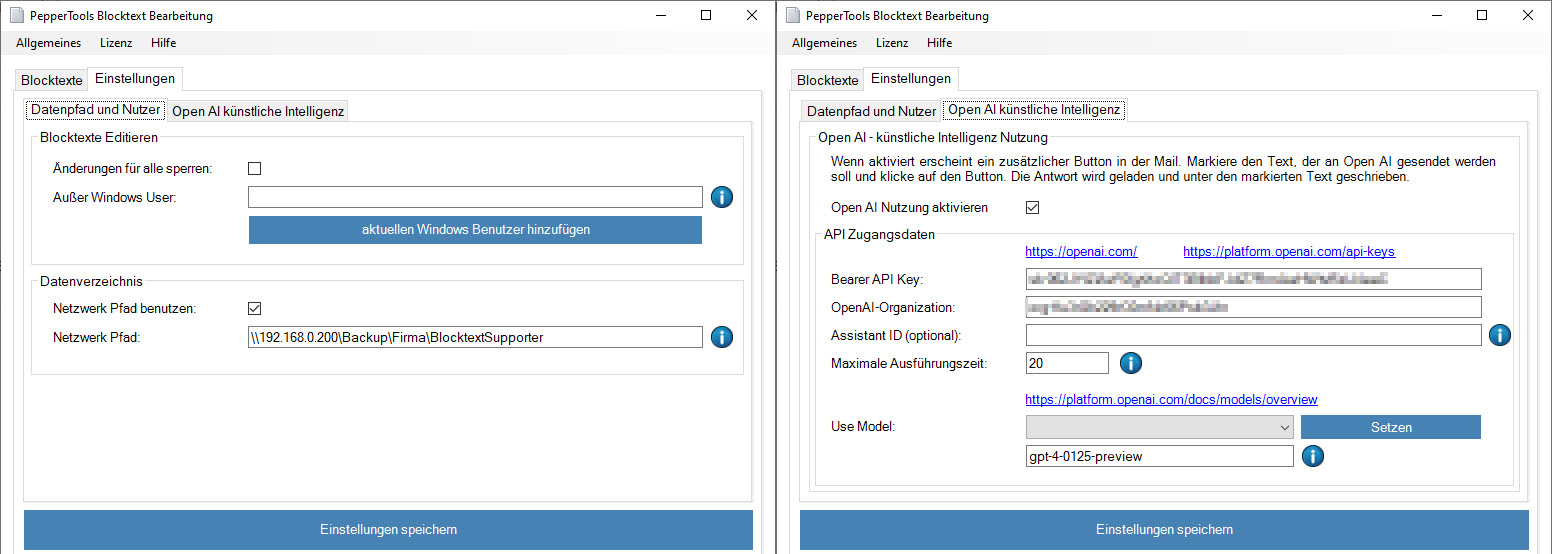Toggle Änderungen für alle sperren checkbox

[254, 169]
